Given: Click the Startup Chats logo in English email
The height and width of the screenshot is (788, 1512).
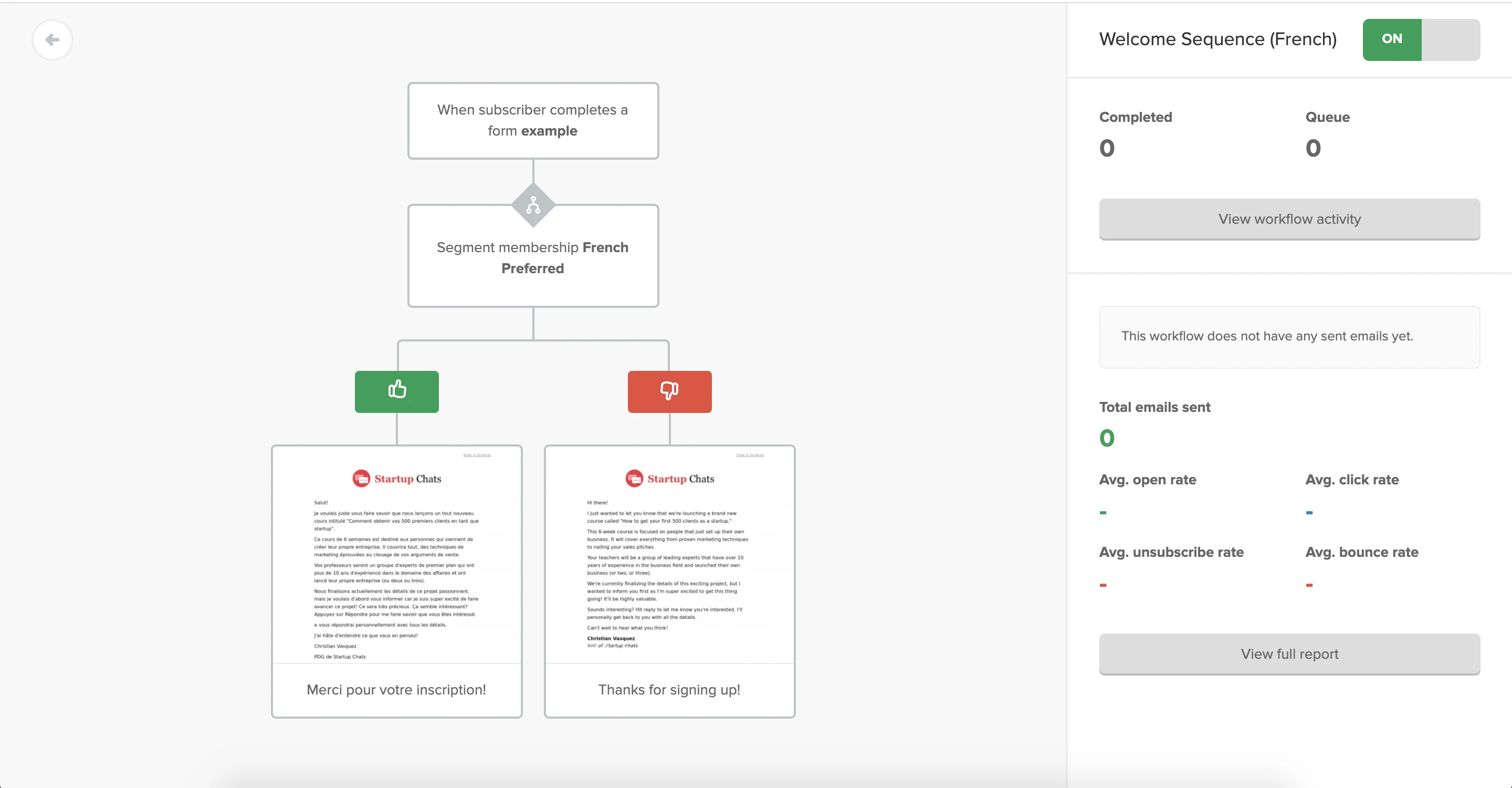Looking at the screenshot, I should 670,479.
